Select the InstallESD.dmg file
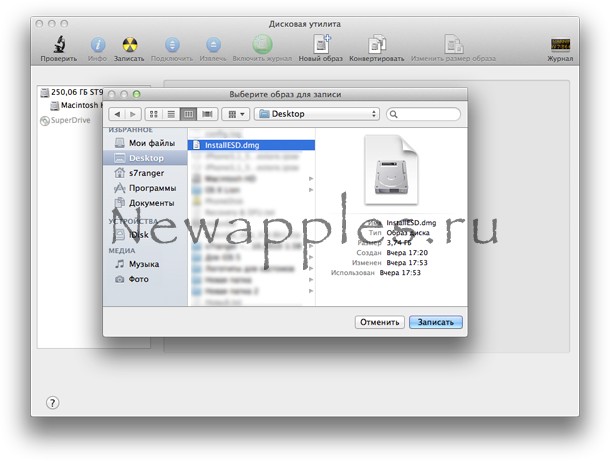Viewport: 610px width, 461px height. pos(251,145)
